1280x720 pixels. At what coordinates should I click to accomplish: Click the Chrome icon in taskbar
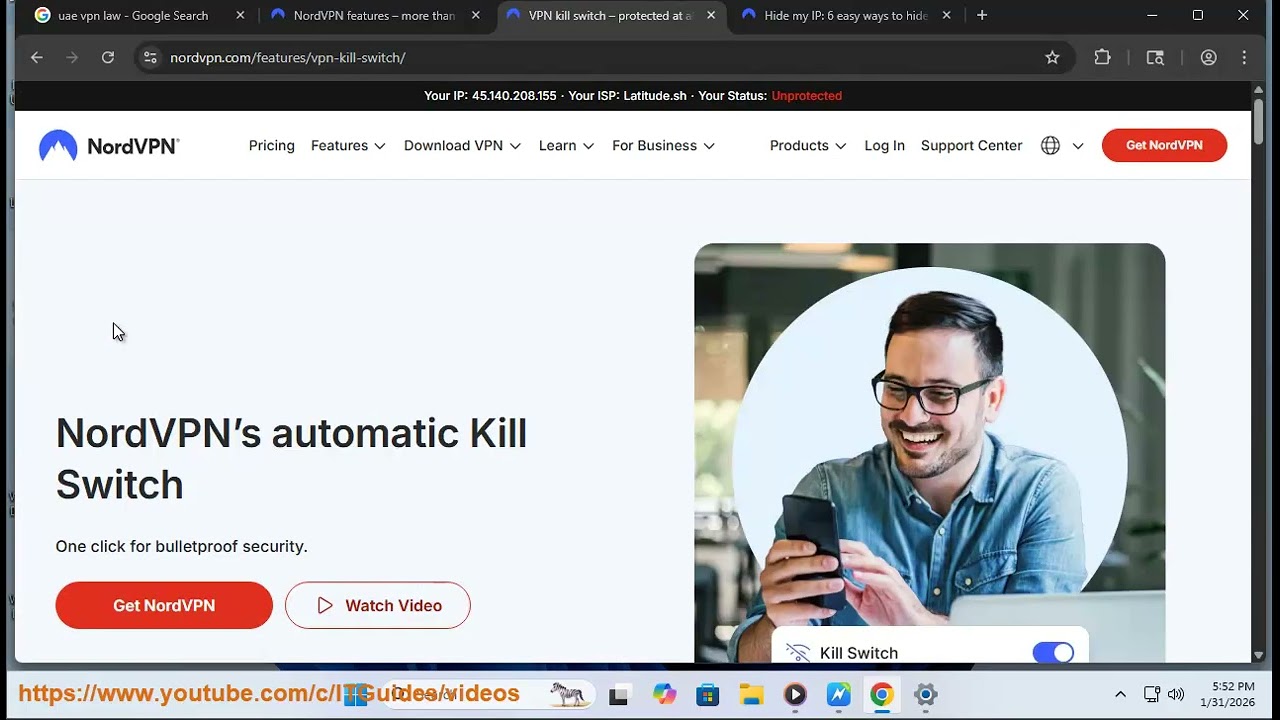881,694
